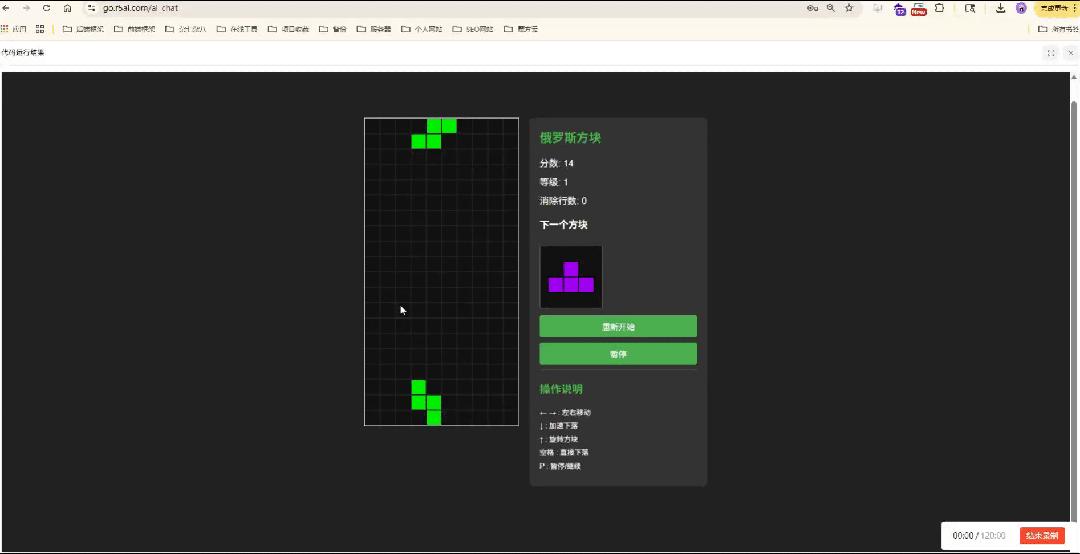Click the cleared lines text 消除行数: 0
This screenshot has height=554, width=1080.
[x=563, y=201]
